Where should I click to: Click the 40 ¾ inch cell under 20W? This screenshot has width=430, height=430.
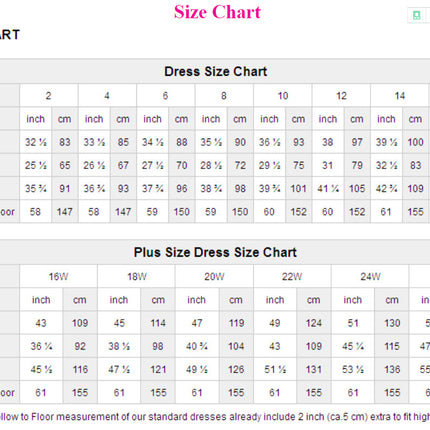[x=197, y=346]
